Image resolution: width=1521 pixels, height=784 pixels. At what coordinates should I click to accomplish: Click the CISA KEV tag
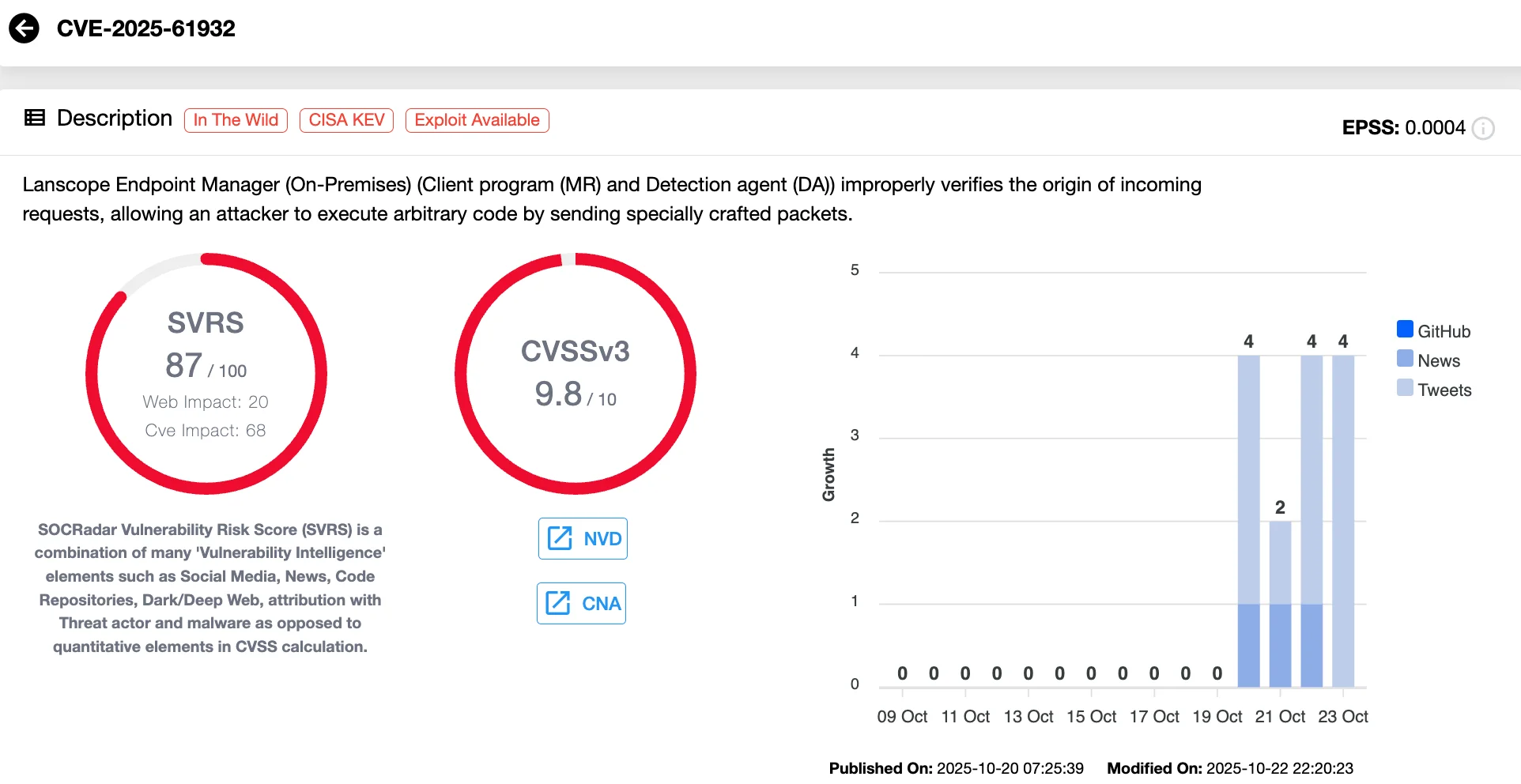[346, 120]
